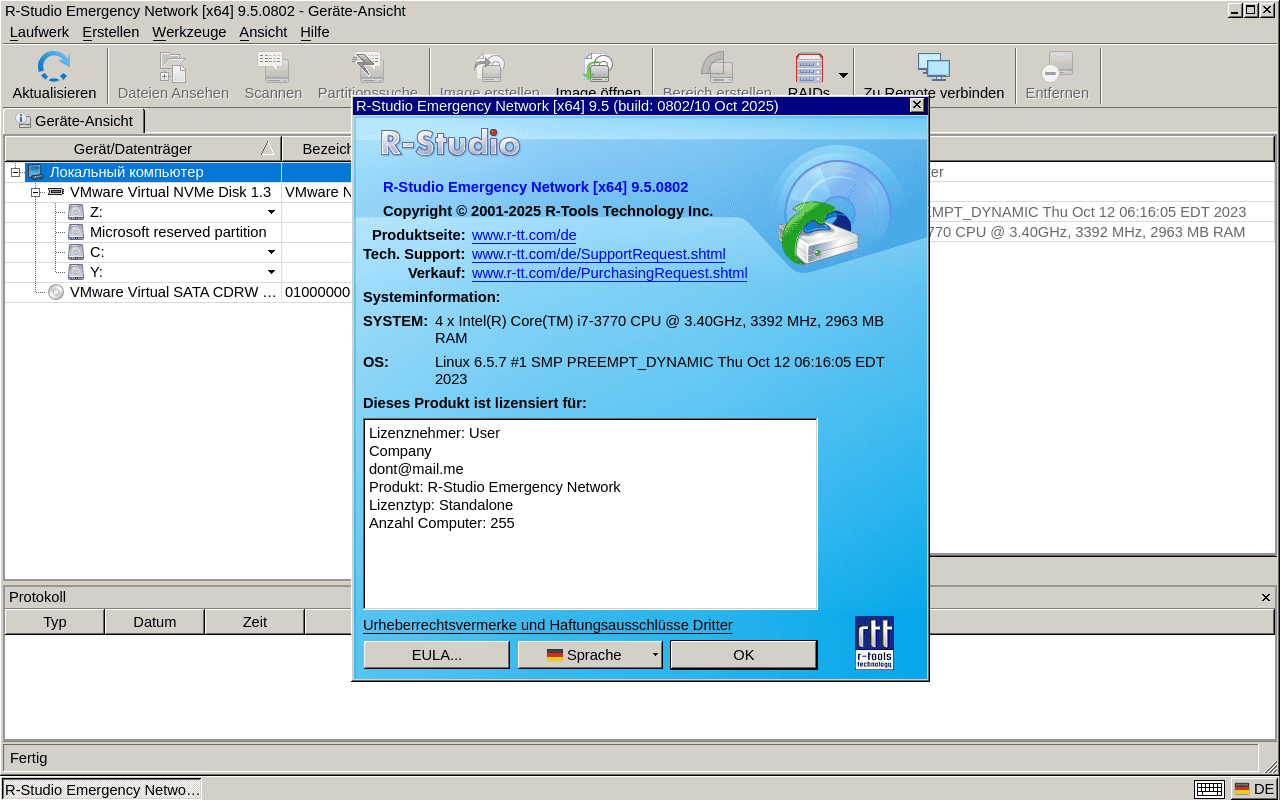Open the dropdown arrow next to drive C:
1280x800 pixels.
(x=270, y=252)
